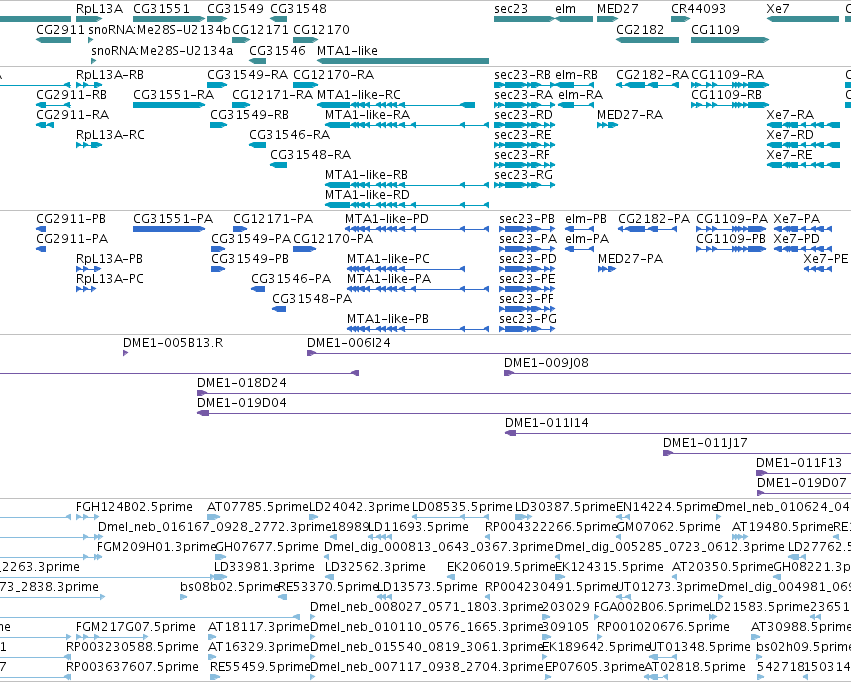The width and height of the screenshot is (851, 682).
Task: Select EST LD32562.3prime
Action: point(376,568)
